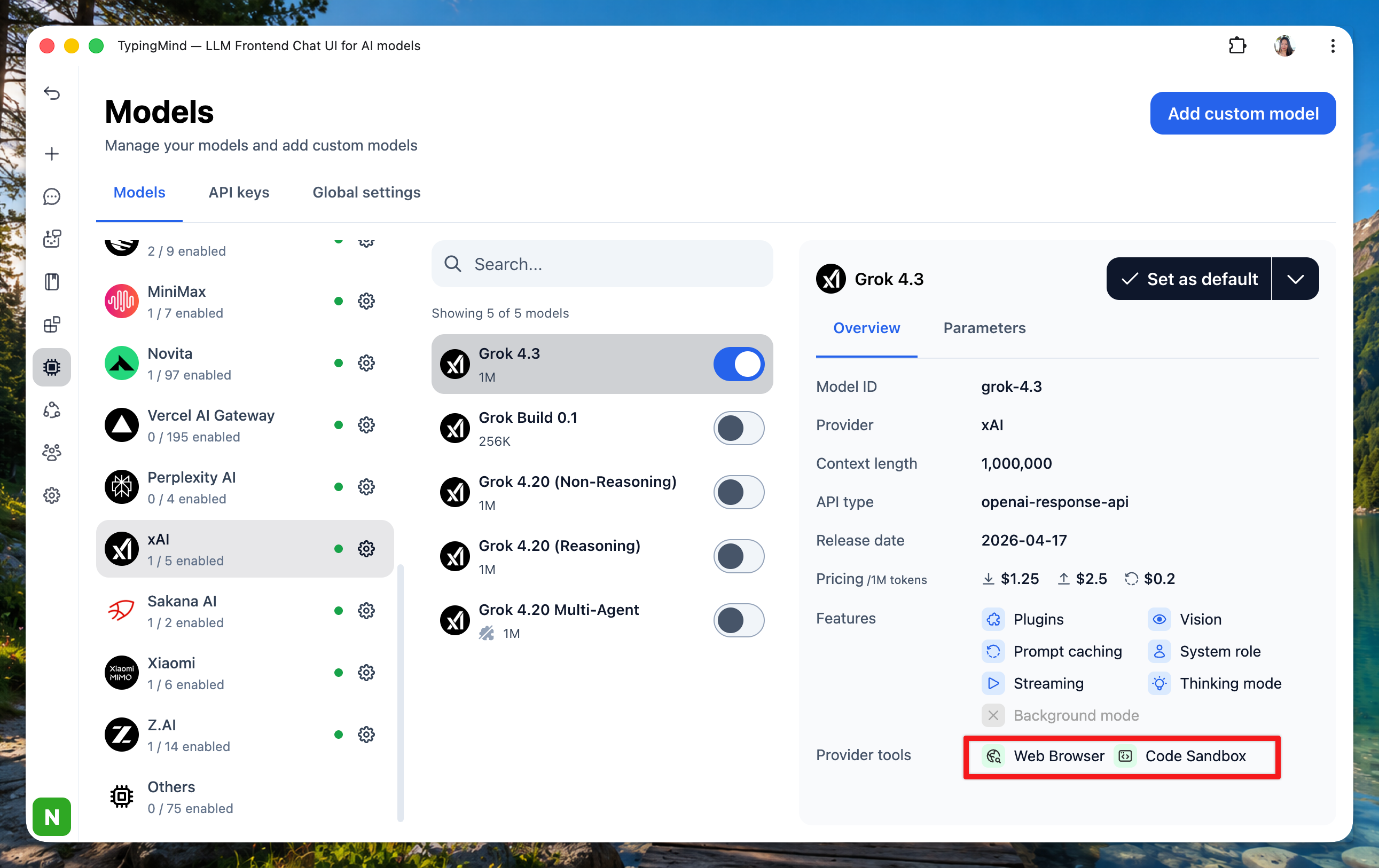Viewport: 1379px width, 868px height.
Task: Click the magnifier icon in the search box
Action: click(x=452, y=264)
